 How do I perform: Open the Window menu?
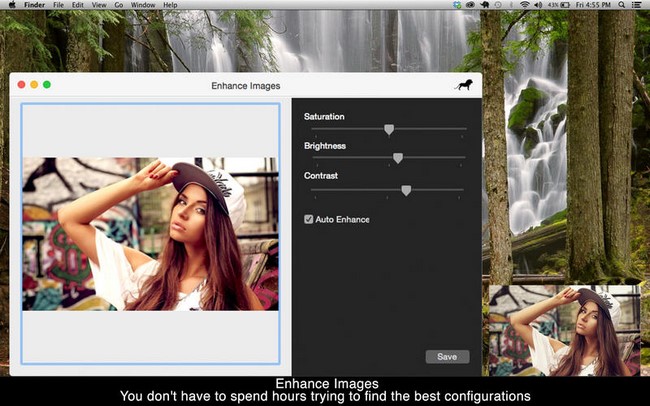[x=143, y=5]
